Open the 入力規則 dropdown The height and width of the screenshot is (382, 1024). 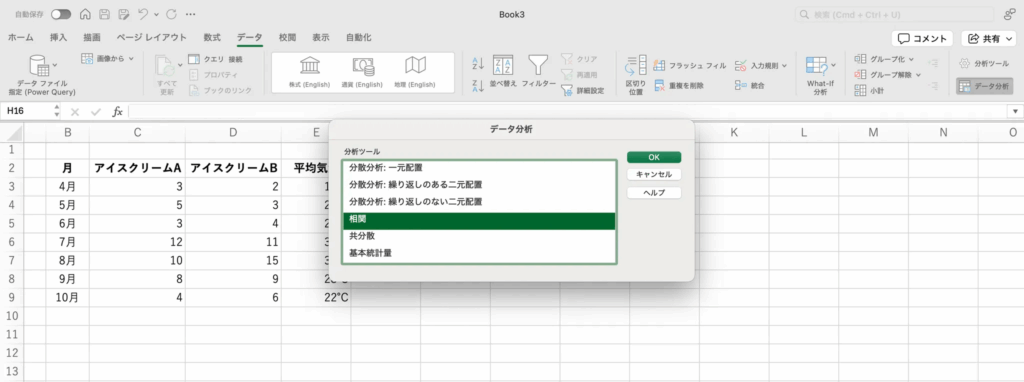click(x=761, y=66)
